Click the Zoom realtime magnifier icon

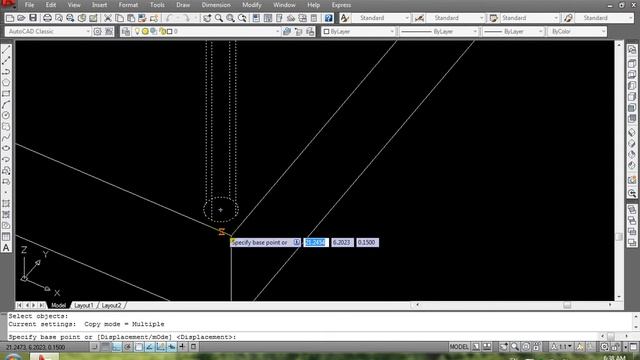click(x=219, y=18)
